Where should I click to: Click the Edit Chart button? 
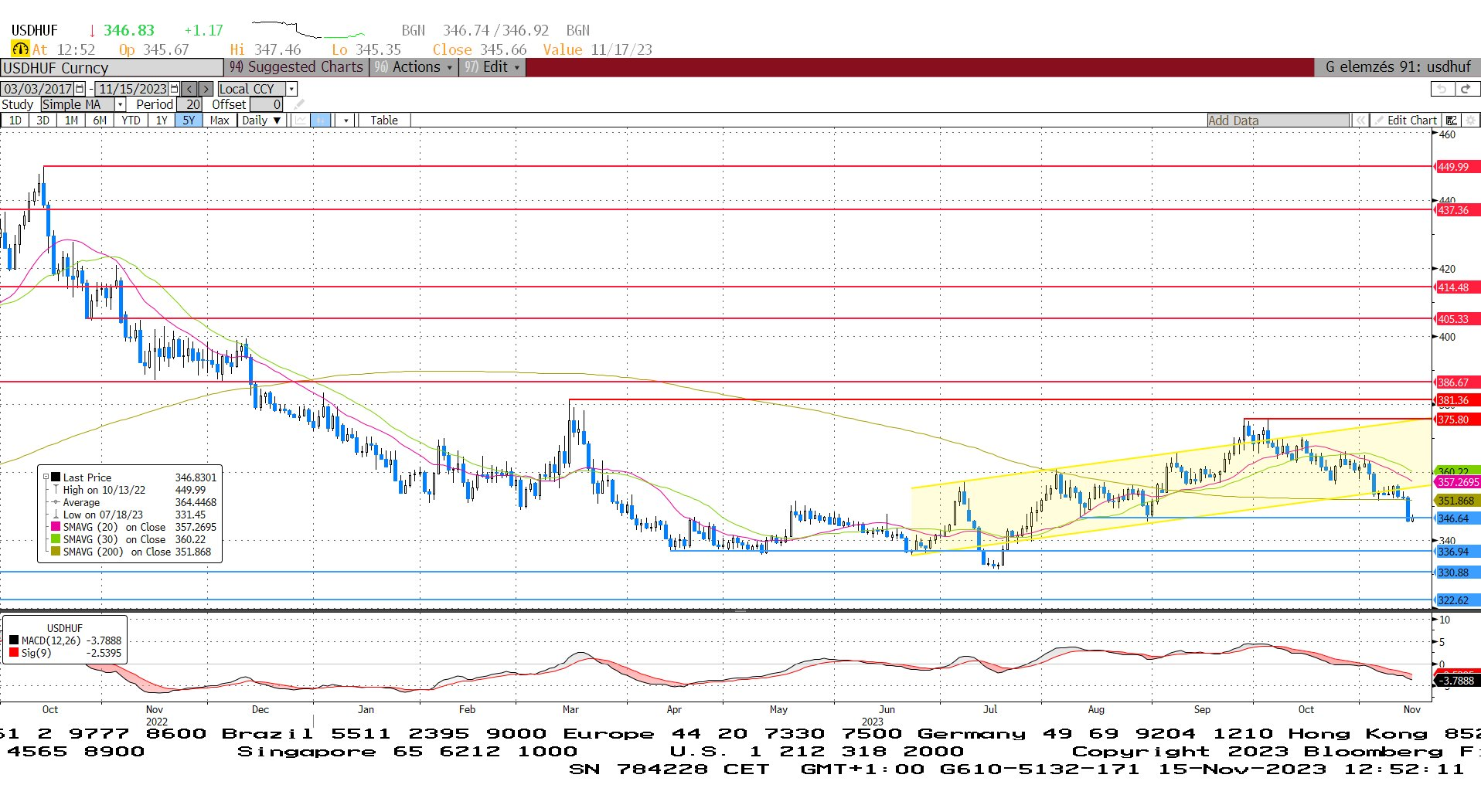1406,121
